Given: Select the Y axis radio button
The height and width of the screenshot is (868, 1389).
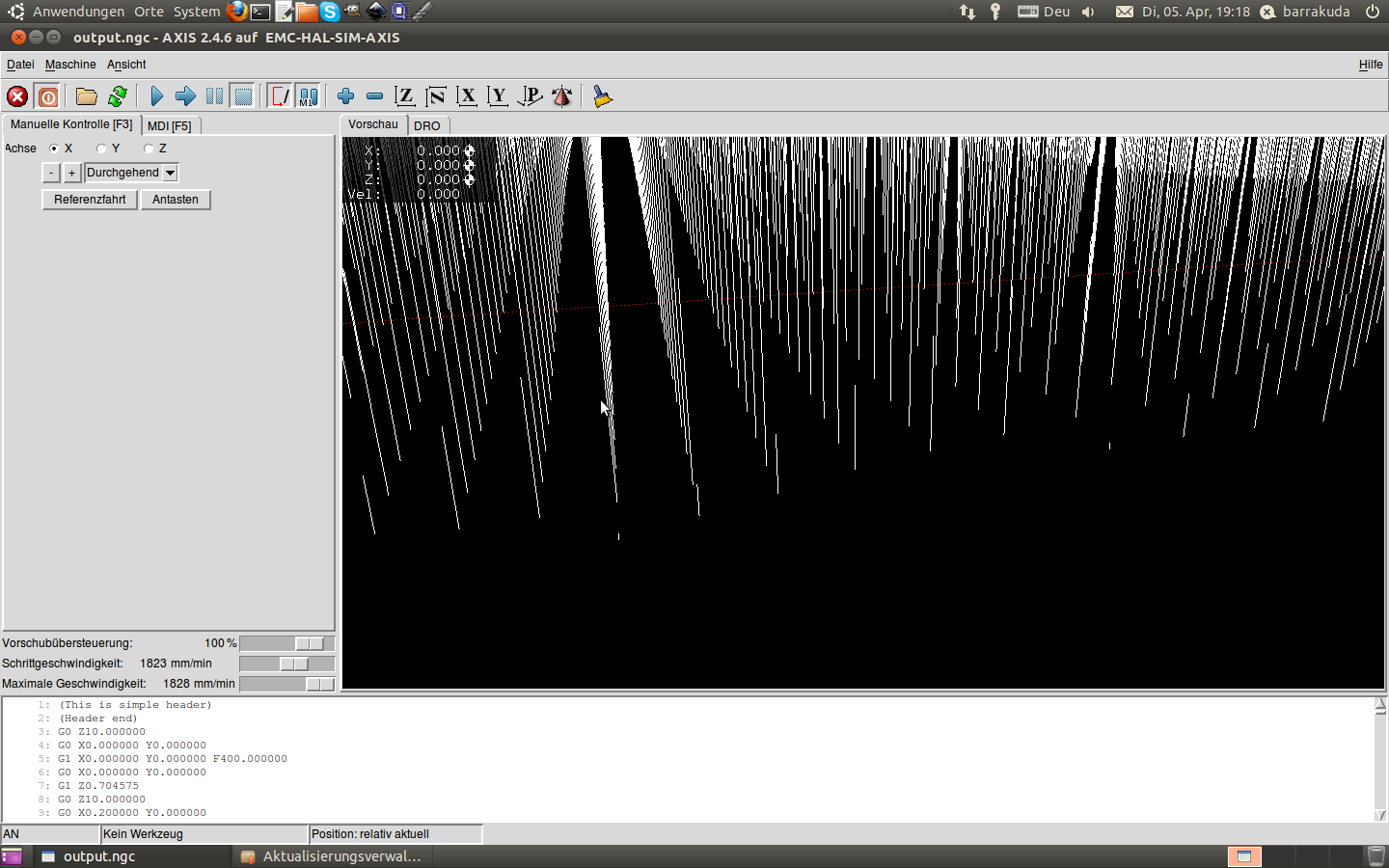Looking at the screenshot, I should click(101, 149).
